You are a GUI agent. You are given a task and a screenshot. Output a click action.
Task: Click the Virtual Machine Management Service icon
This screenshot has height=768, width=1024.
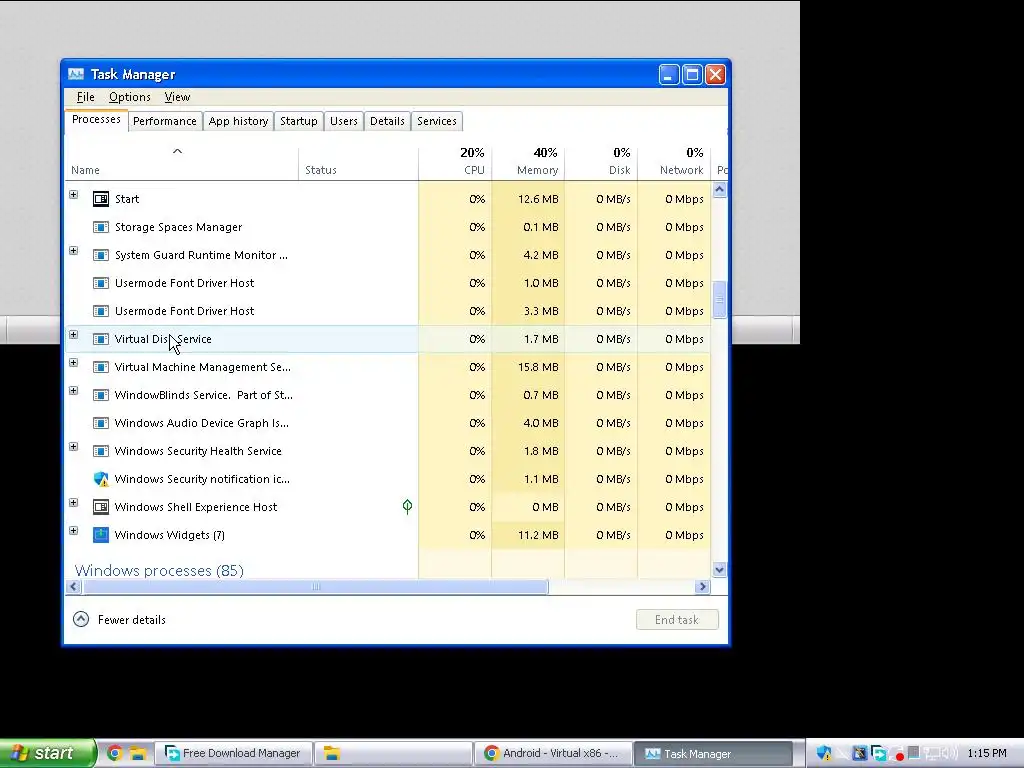tap(101, 368)
